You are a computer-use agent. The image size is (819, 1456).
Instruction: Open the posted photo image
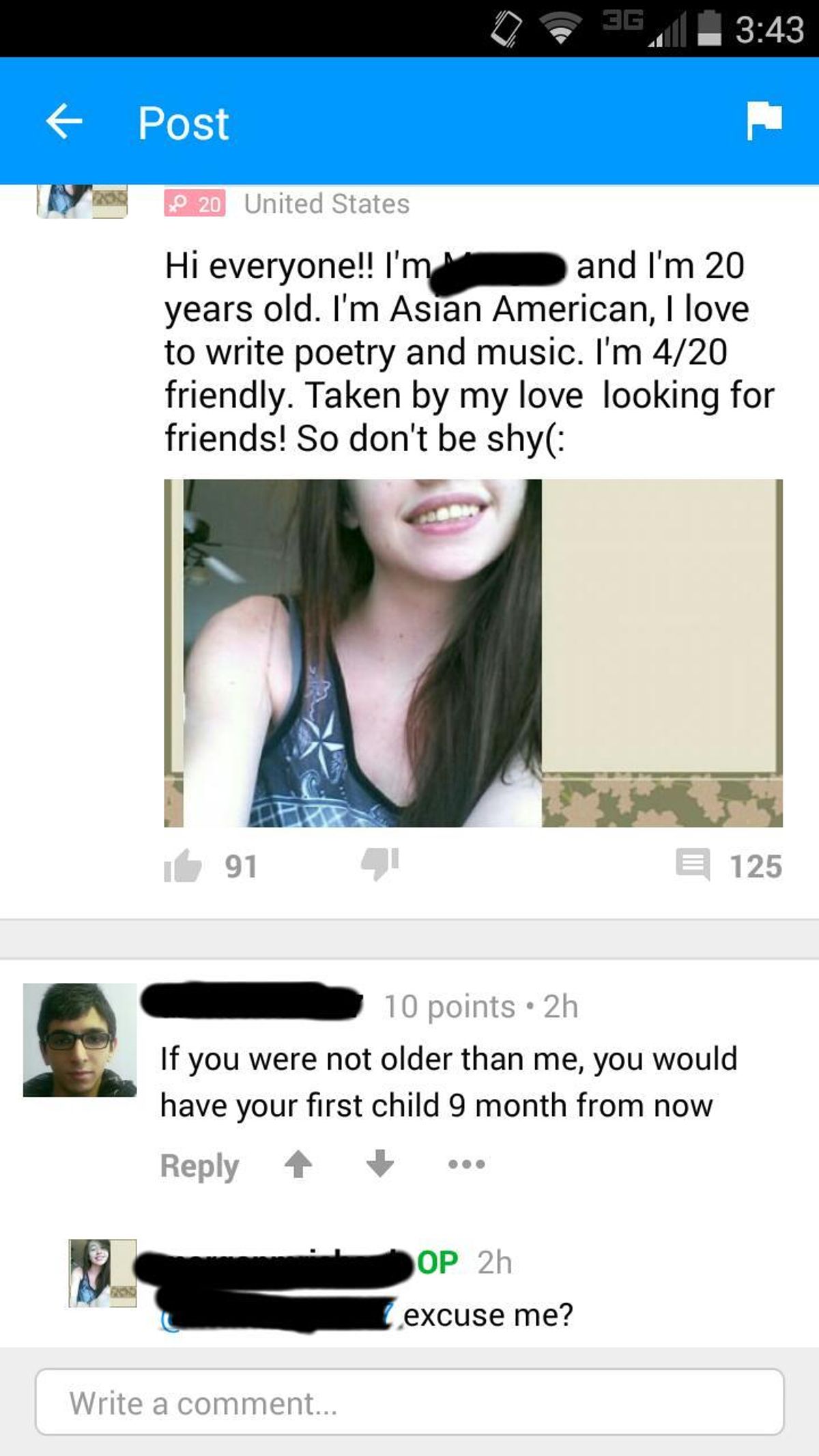[x=473, y=653]
